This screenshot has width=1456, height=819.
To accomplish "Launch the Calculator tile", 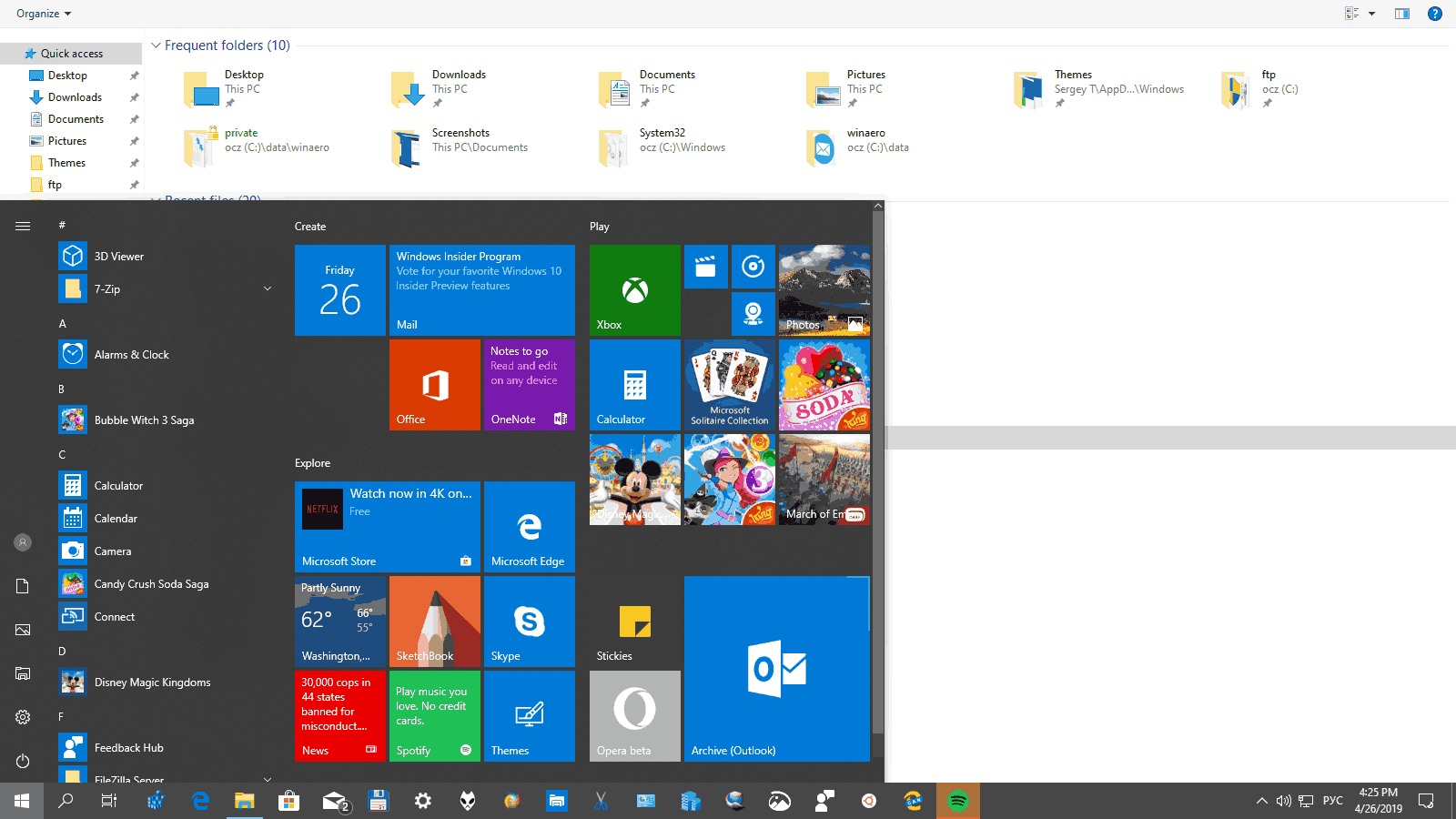I will pos(633,384).
